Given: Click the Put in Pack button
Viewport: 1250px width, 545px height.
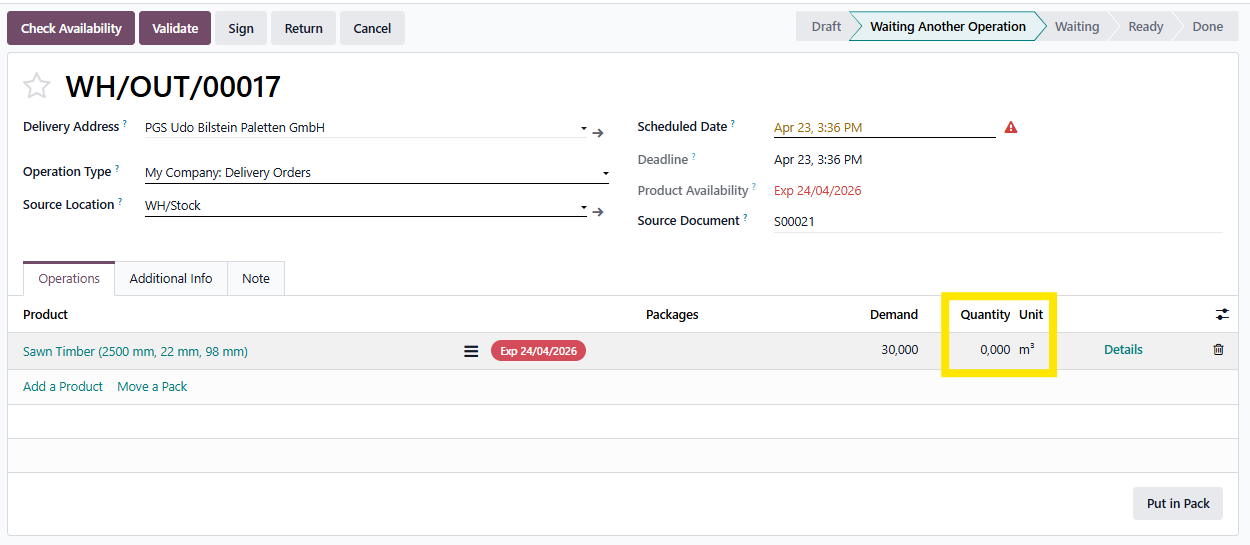Looking at the screenshot, I should click(x=1178, y=503).
